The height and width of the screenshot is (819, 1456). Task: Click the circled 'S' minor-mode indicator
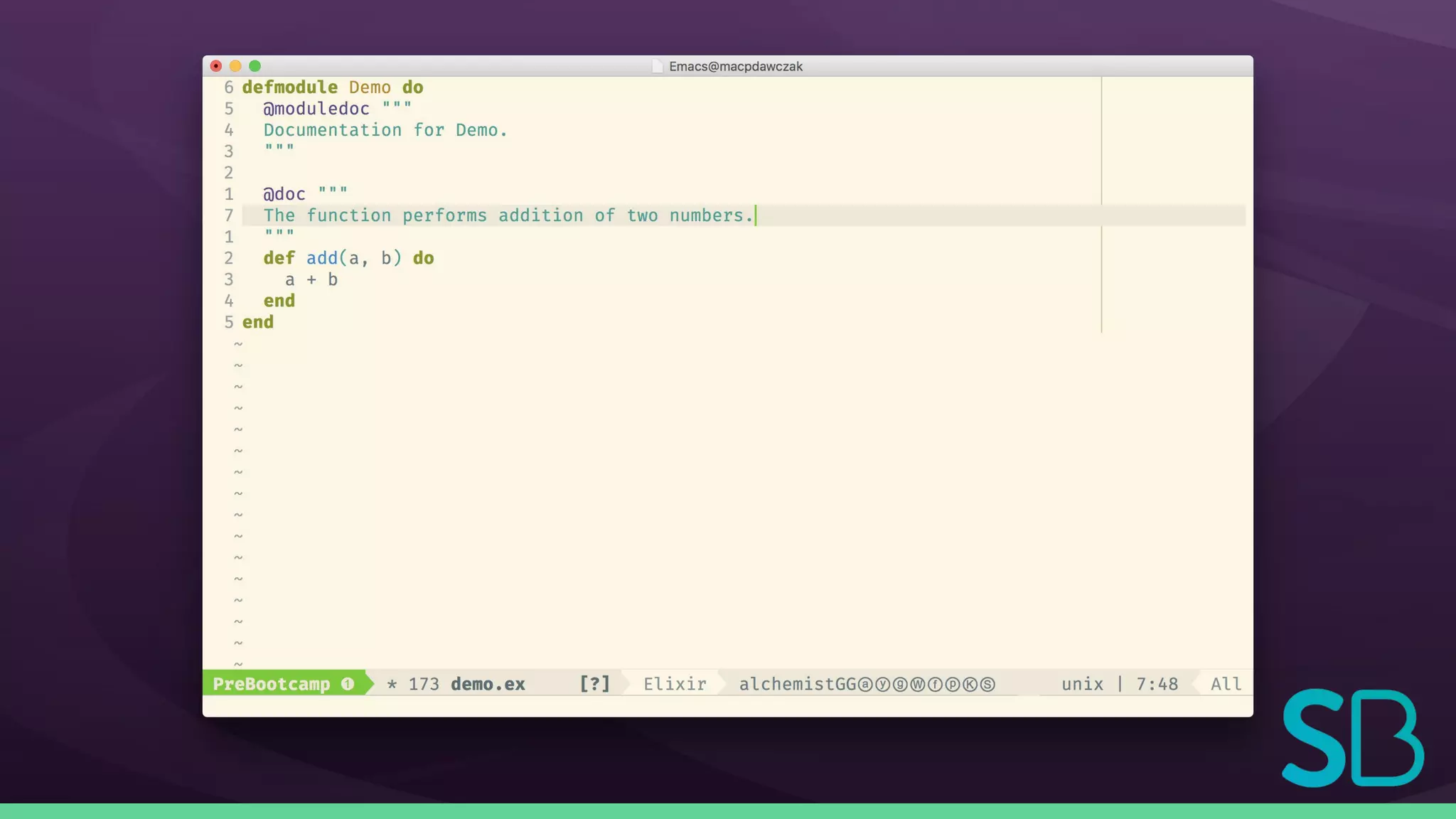tap(987, 685)
